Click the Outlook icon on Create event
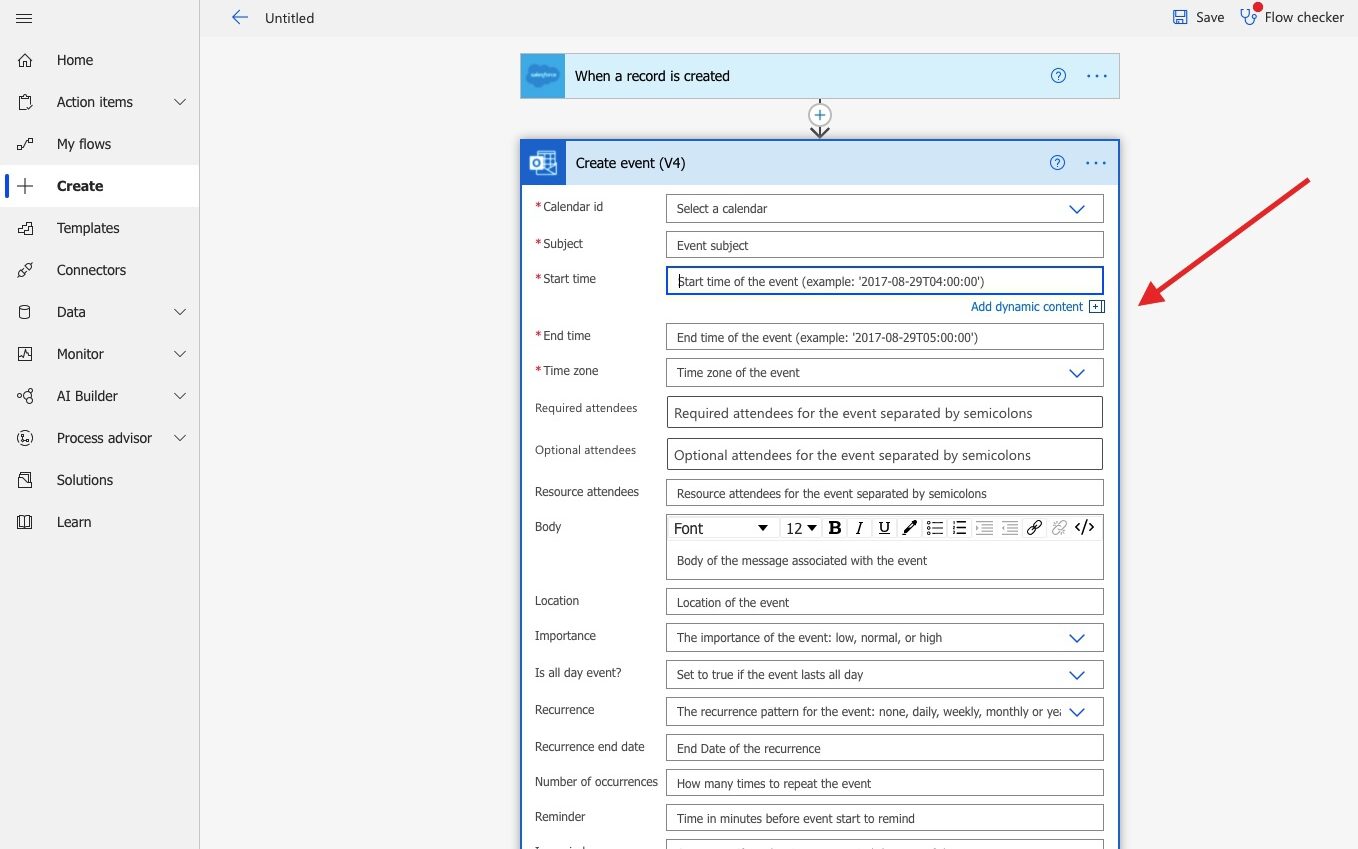This screenshot has width=1358, height=849. tap(543, 163)
